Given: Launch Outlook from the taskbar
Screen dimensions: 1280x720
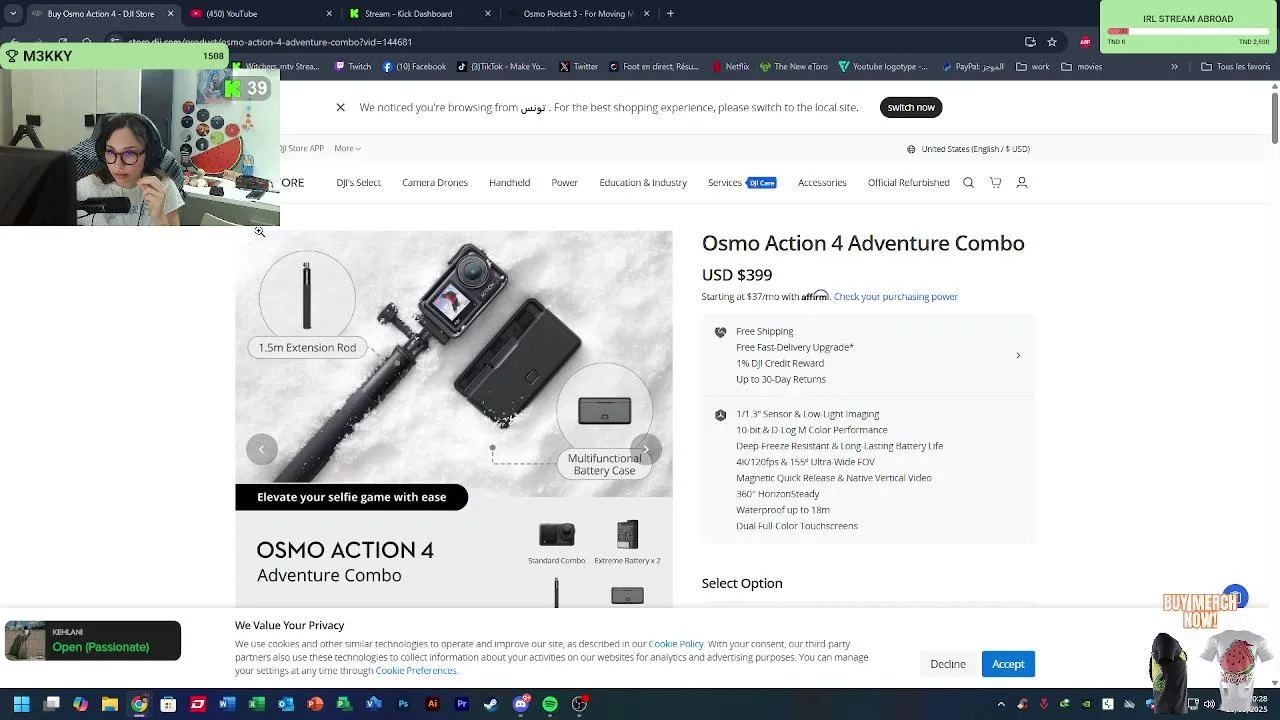Looking at the screenshot, I should point(286,704).
